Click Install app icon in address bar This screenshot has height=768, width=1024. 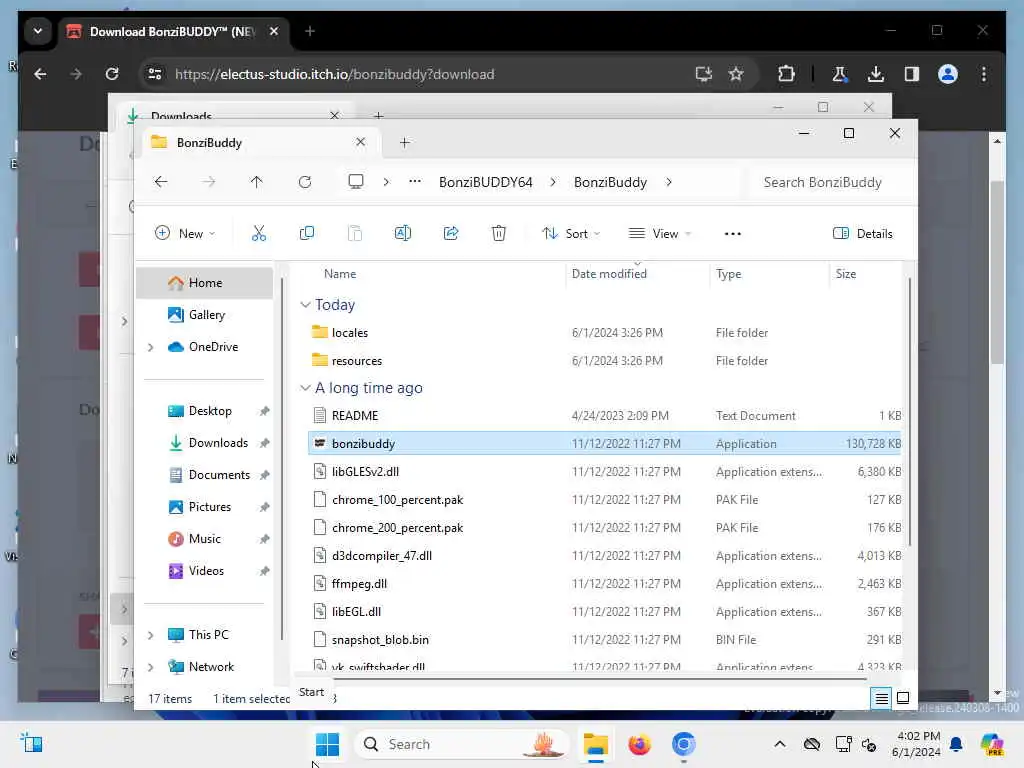(x=703, y=74)
